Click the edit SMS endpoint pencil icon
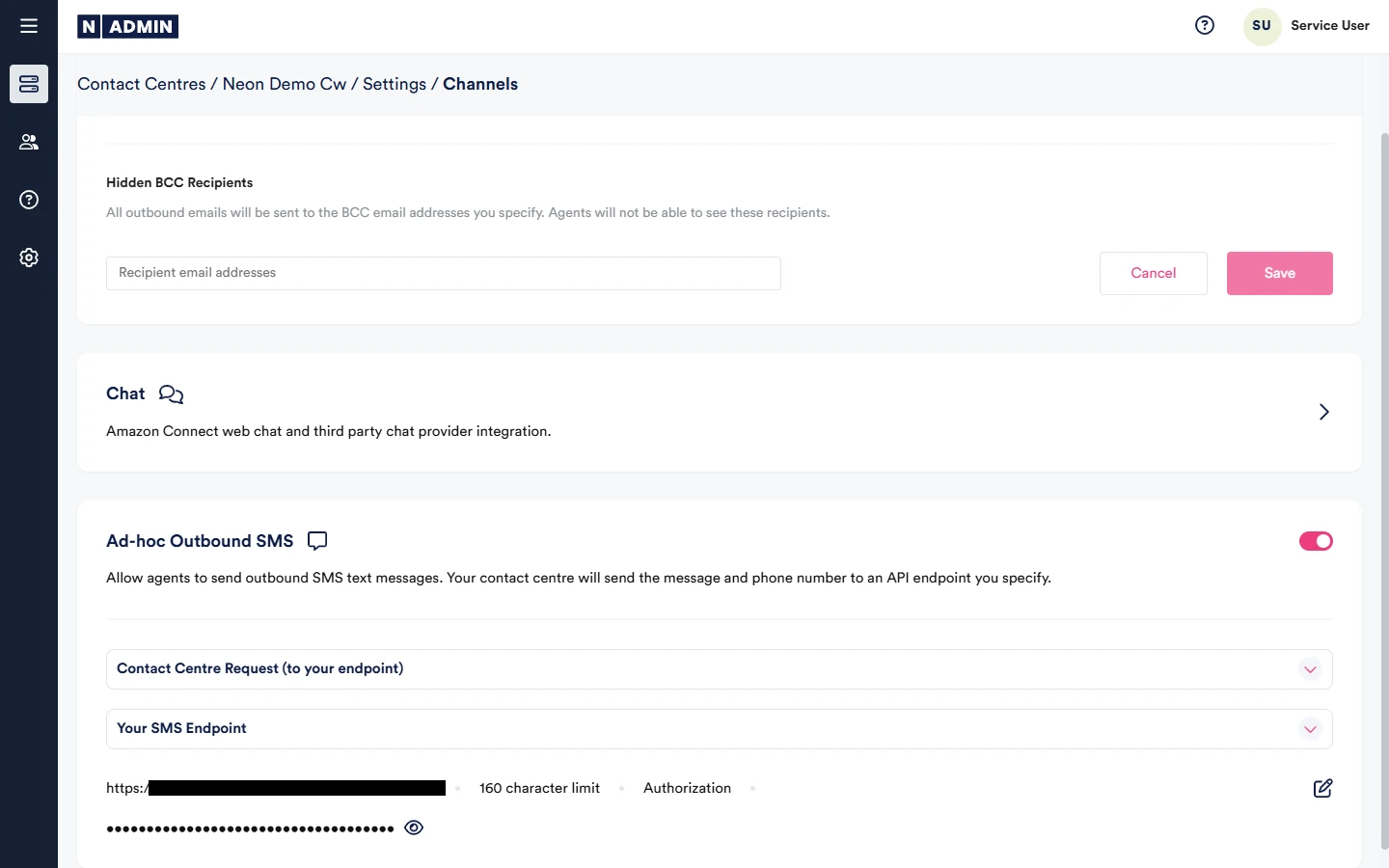Viewport: 1389px width, 868px height. coord(1322,788)
